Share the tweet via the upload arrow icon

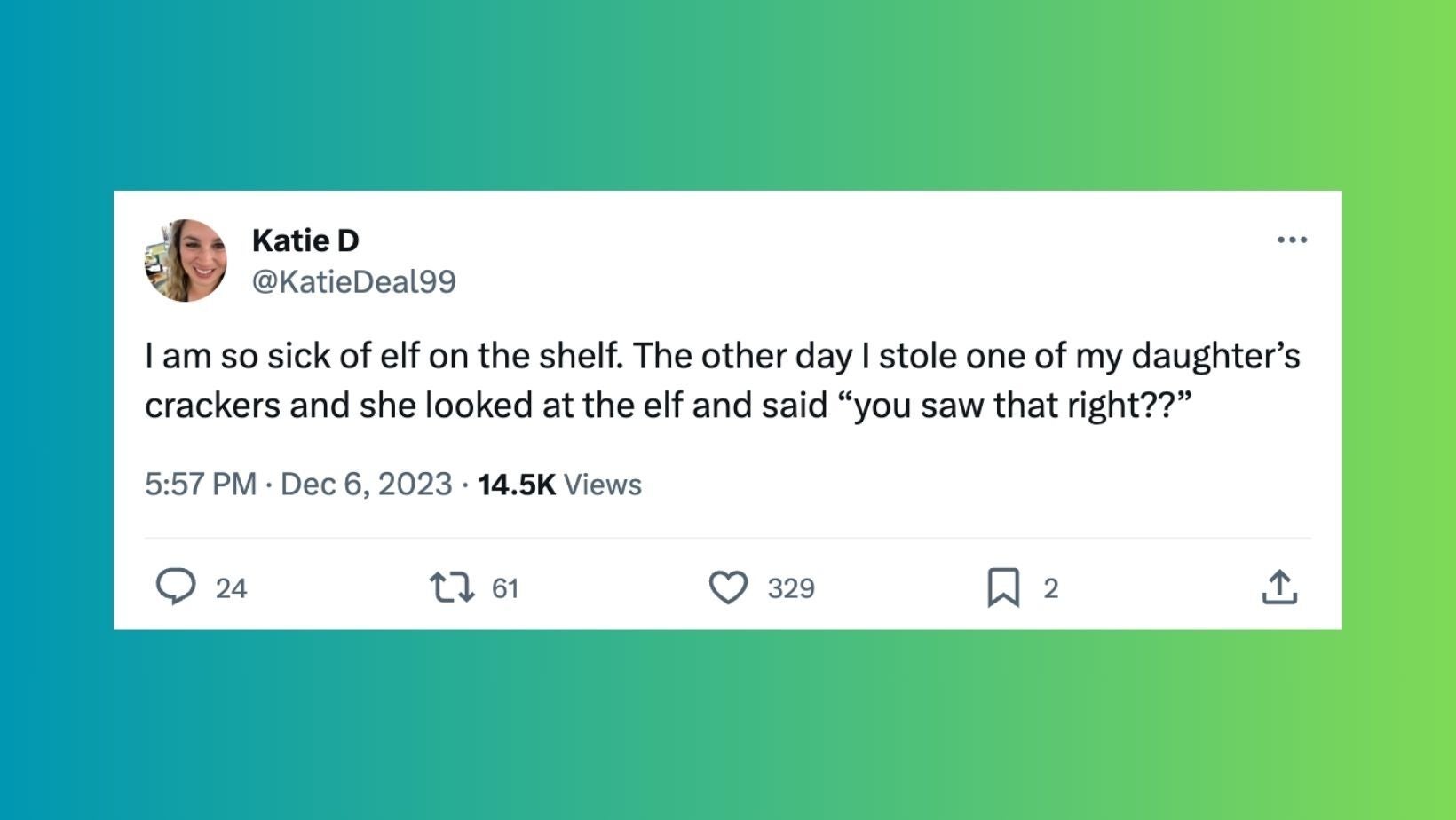1279,587
